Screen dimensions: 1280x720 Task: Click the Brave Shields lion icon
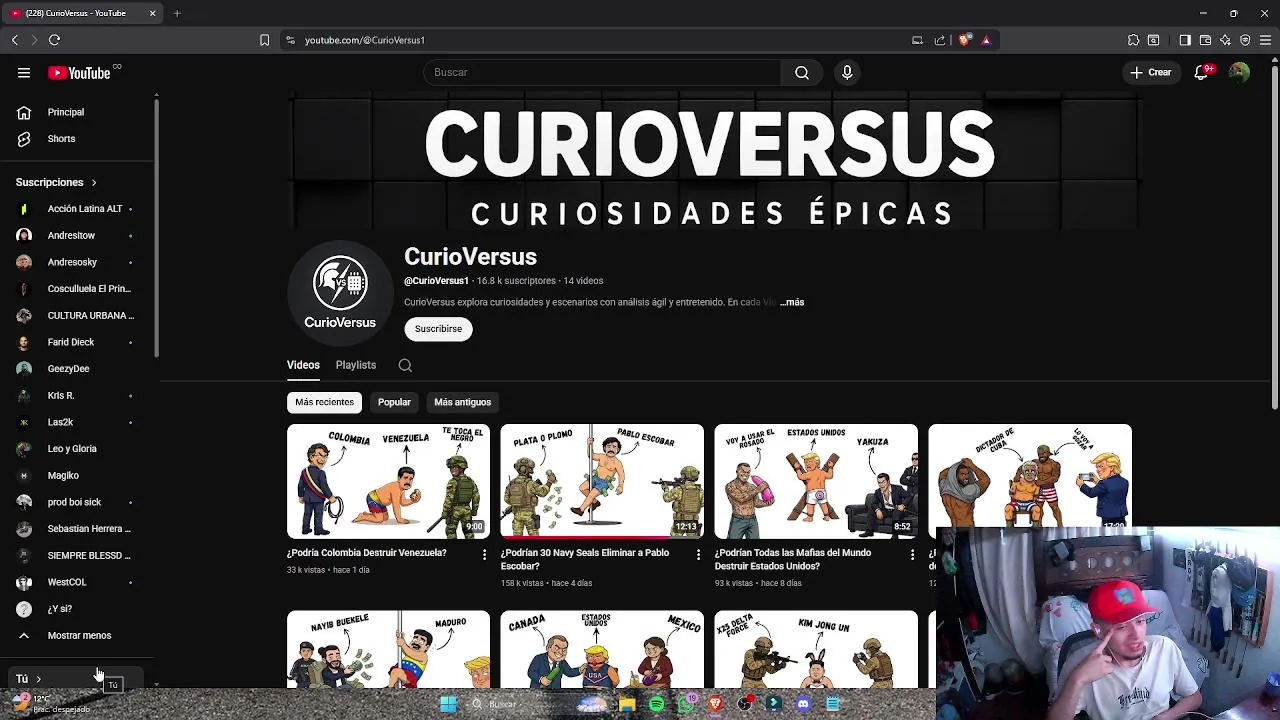click(x=964, y=40)
